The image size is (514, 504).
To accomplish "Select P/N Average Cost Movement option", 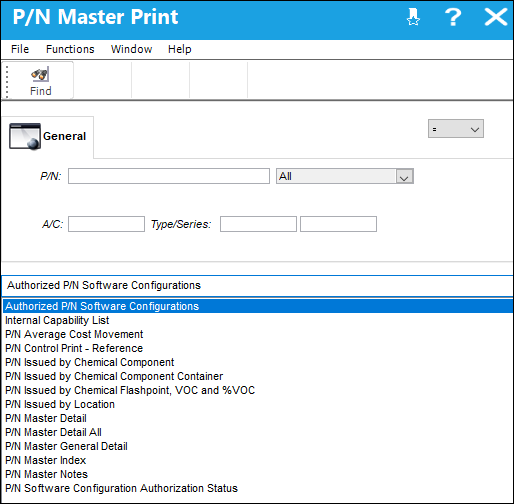I will [x=258, y=334].
